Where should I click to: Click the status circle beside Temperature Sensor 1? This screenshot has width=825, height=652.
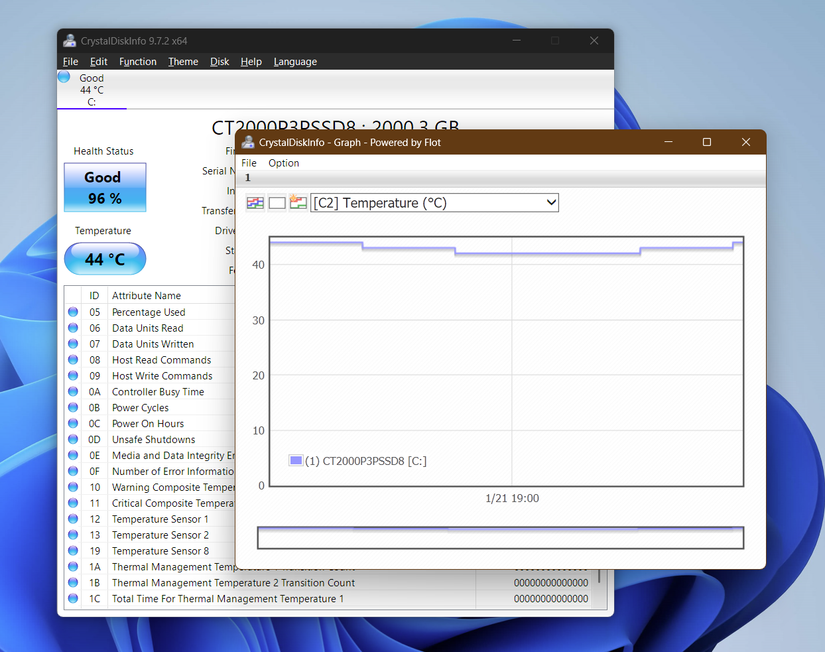point(71,519)
